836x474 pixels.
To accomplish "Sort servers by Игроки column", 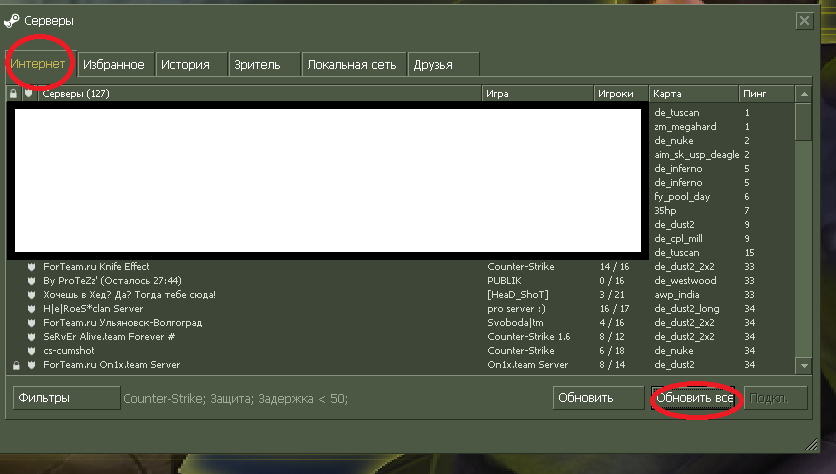I will coord(621,93).
